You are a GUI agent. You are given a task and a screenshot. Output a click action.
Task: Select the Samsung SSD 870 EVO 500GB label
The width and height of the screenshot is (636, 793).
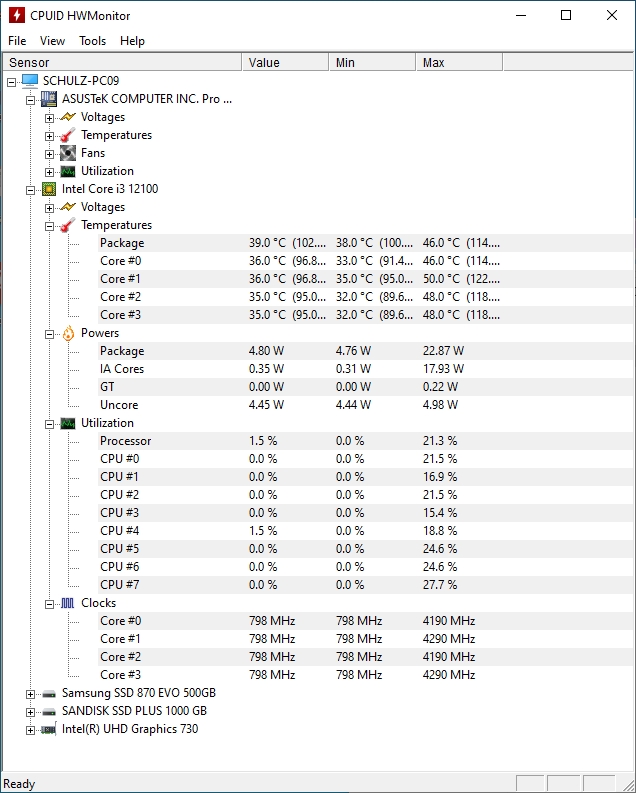point(139,693)
